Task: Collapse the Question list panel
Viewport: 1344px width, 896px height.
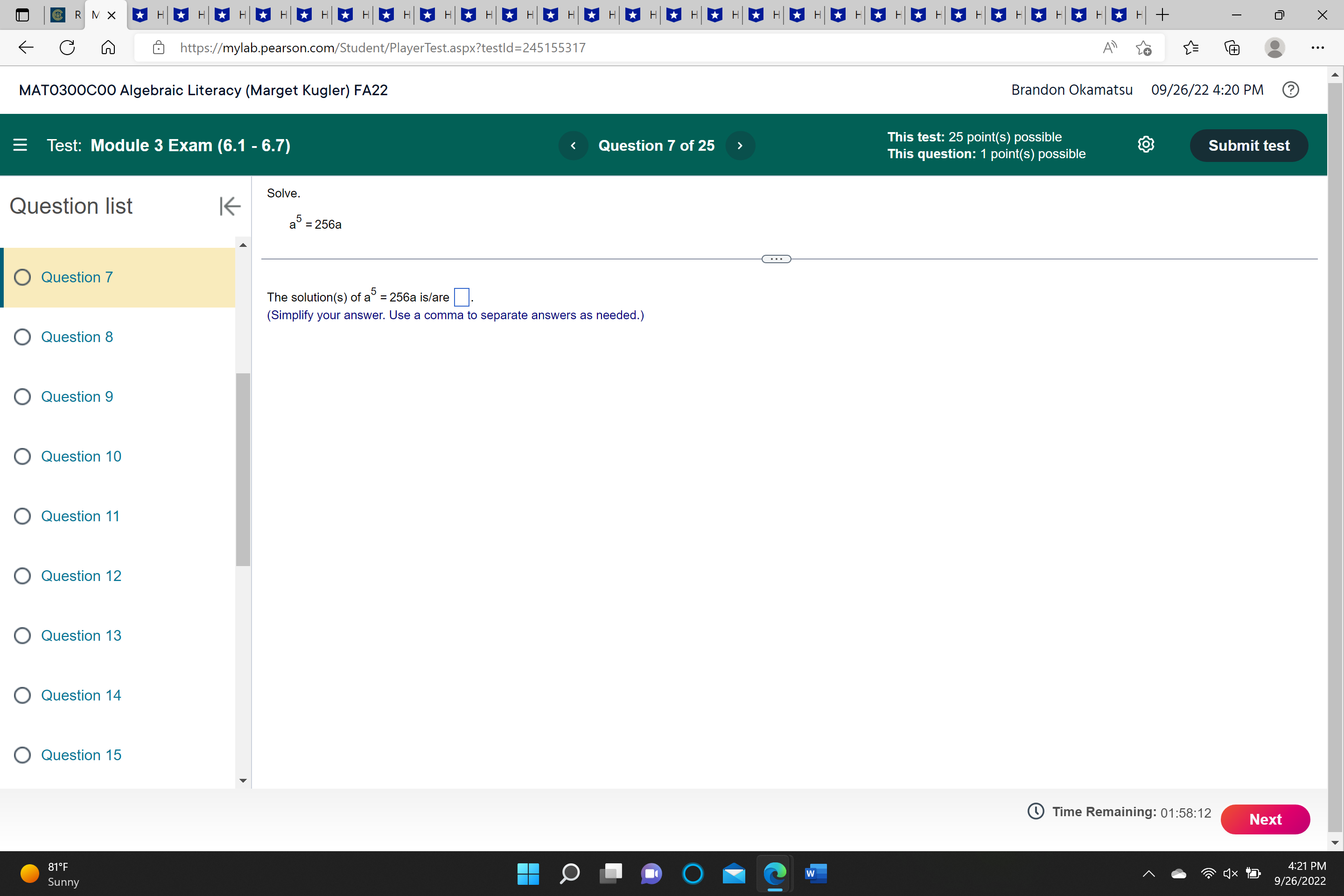Action: click(x=230, y=206)
